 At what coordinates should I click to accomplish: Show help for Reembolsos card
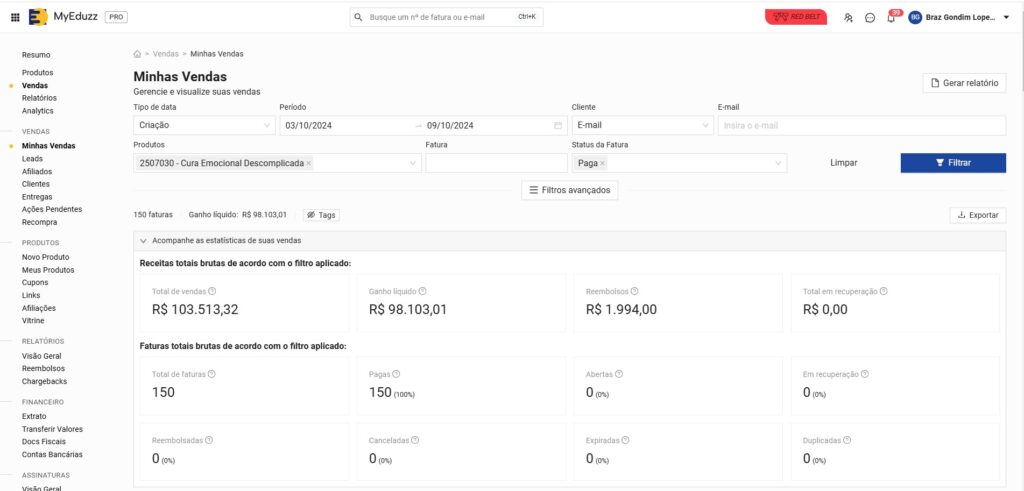pyautogui.click(x=634, y=291)
